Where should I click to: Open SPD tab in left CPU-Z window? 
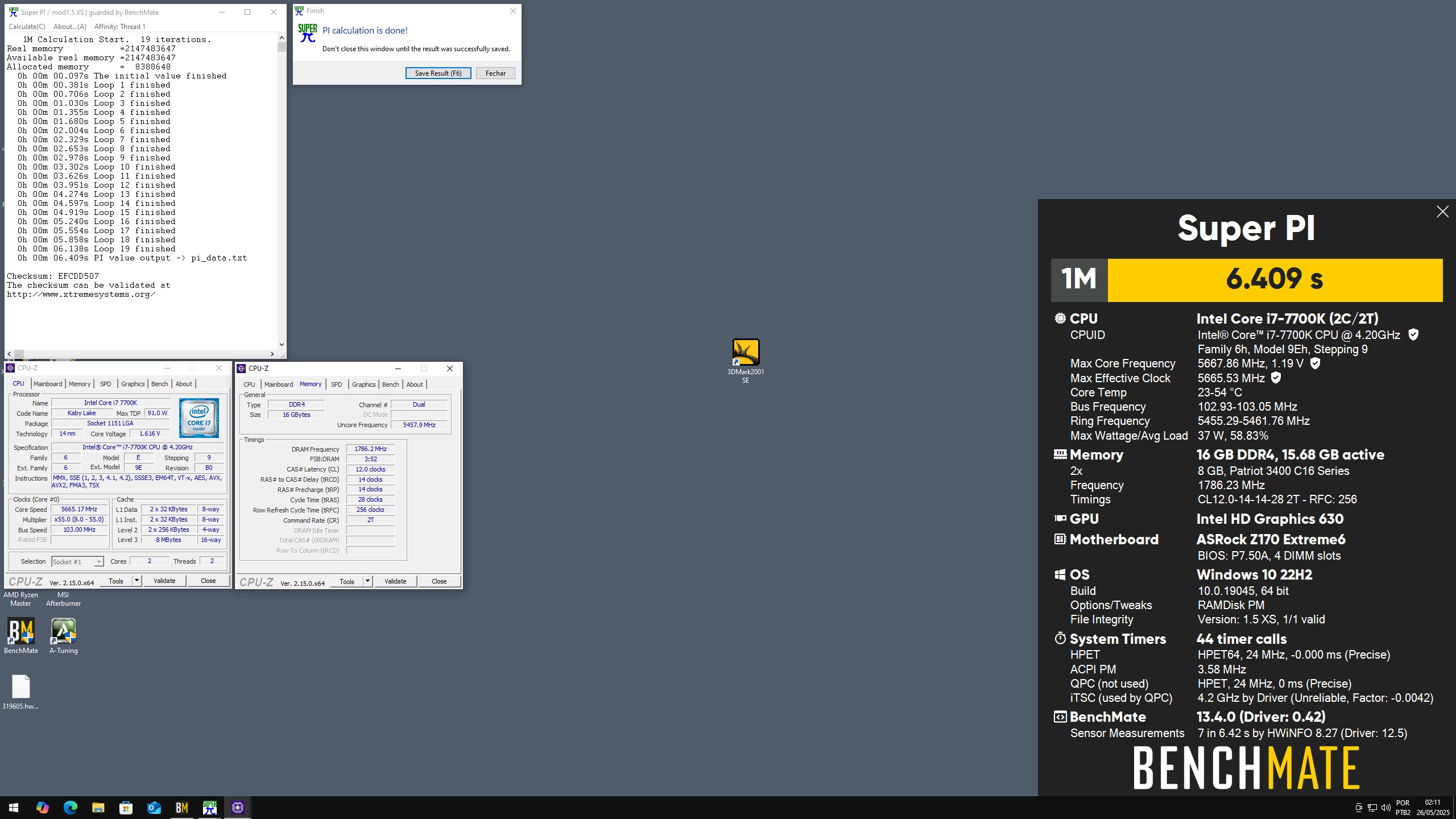coord(106,384)
